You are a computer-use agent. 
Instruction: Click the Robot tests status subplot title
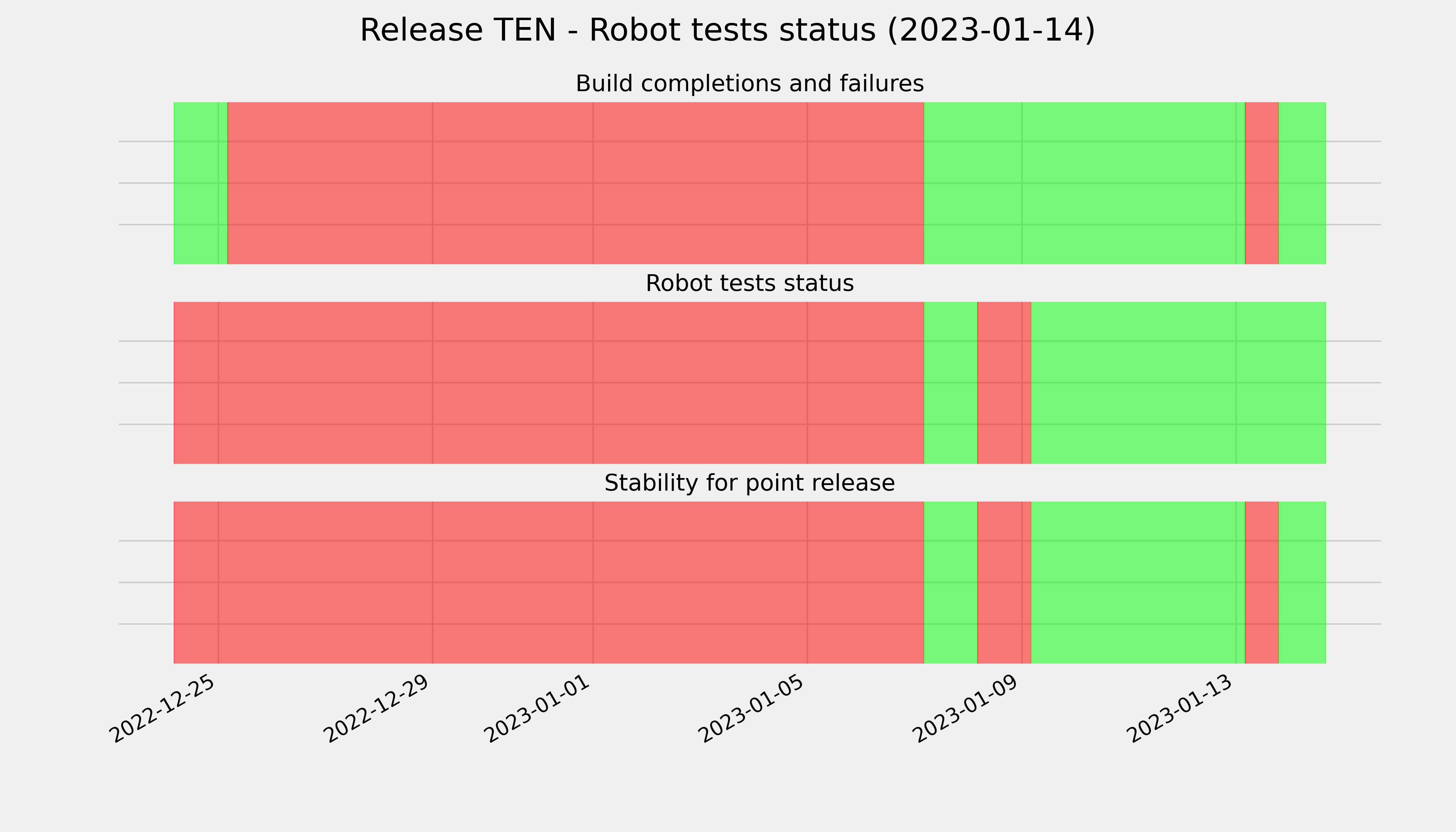(749, 284)
